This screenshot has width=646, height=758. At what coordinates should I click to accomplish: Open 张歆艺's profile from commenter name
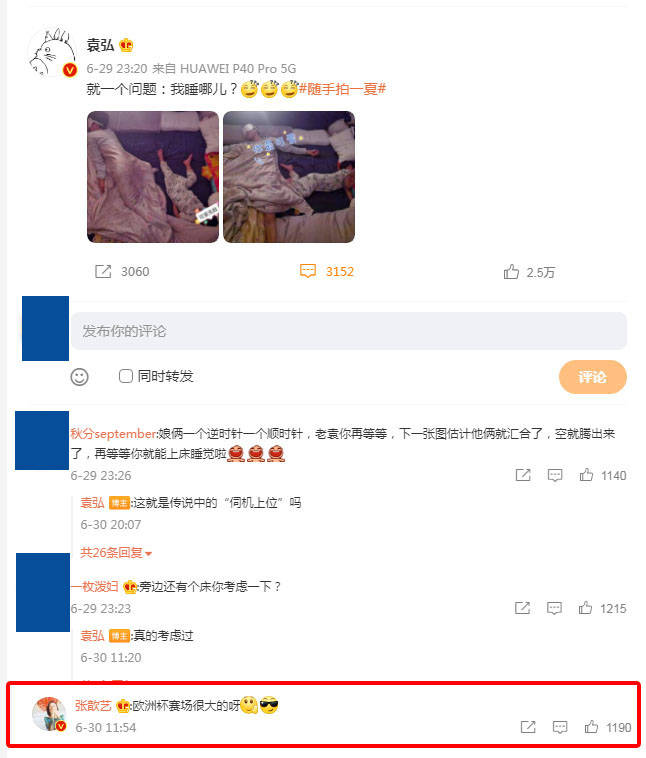[x=93, y=706]
